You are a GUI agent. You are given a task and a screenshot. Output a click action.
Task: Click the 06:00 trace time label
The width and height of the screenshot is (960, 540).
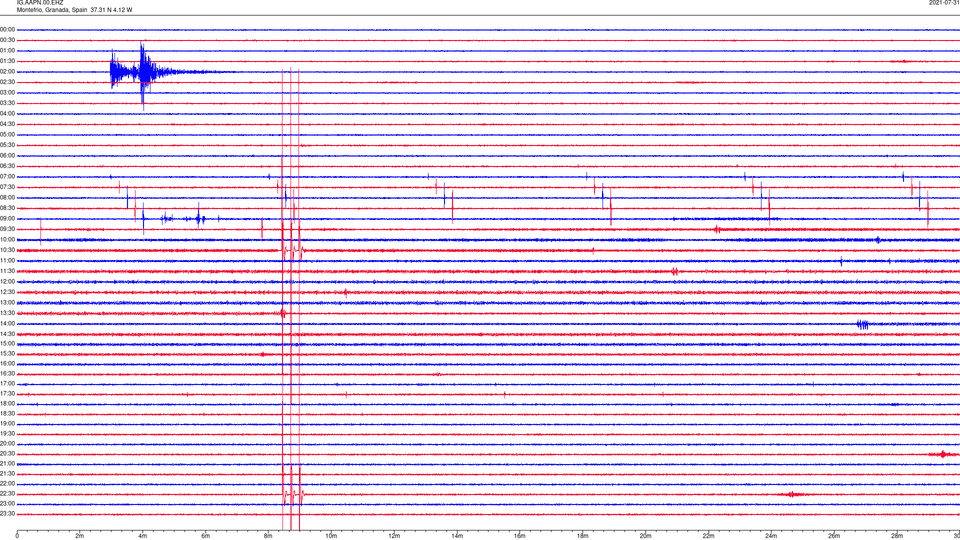click(7, 156)
